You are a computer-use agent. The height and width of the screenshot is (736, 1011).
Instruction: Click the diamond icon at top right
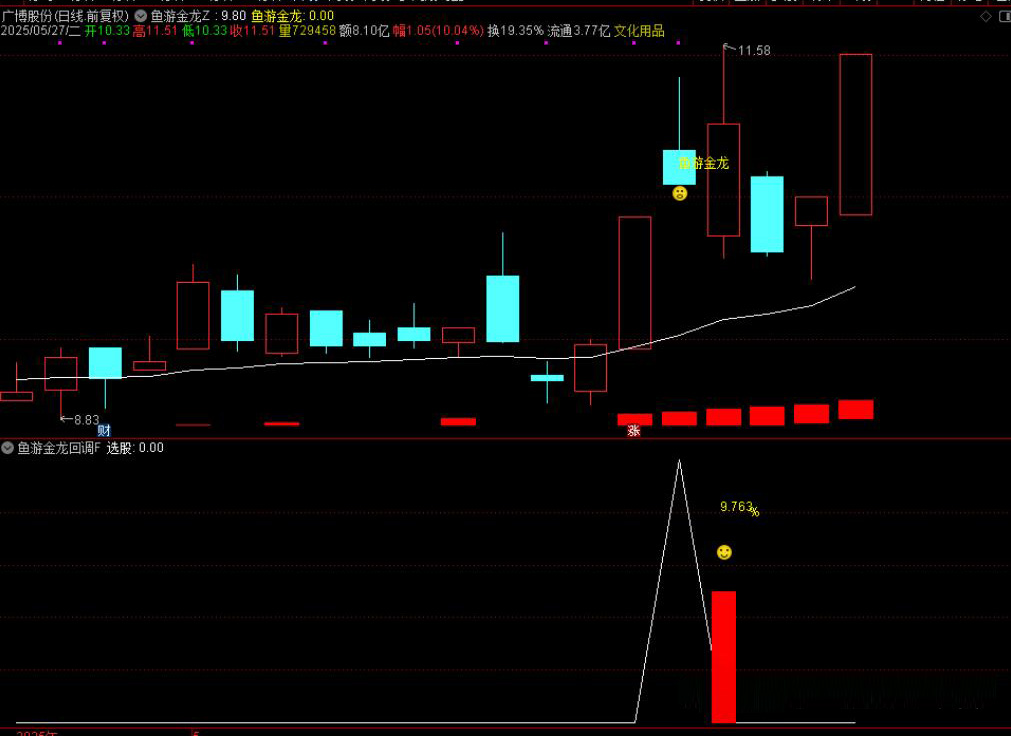click(985, 17)
